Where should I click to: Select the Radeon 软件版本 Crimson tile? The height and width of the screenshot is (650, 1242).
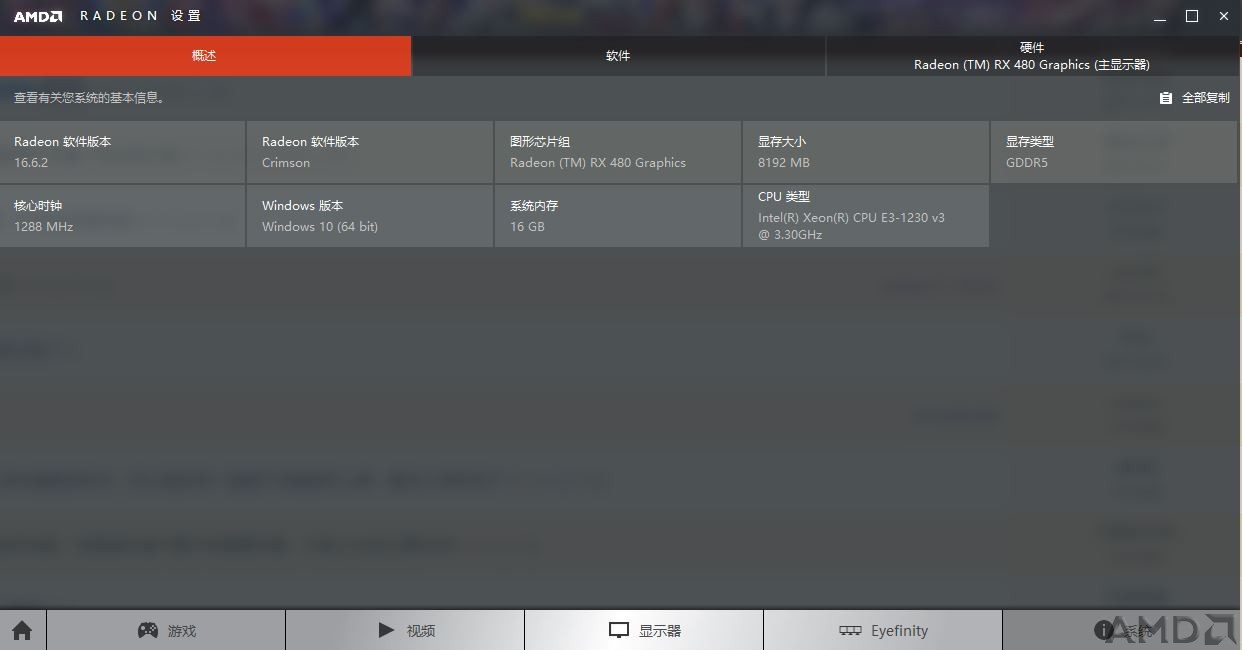pyautogui.click(x=370, y=152)
